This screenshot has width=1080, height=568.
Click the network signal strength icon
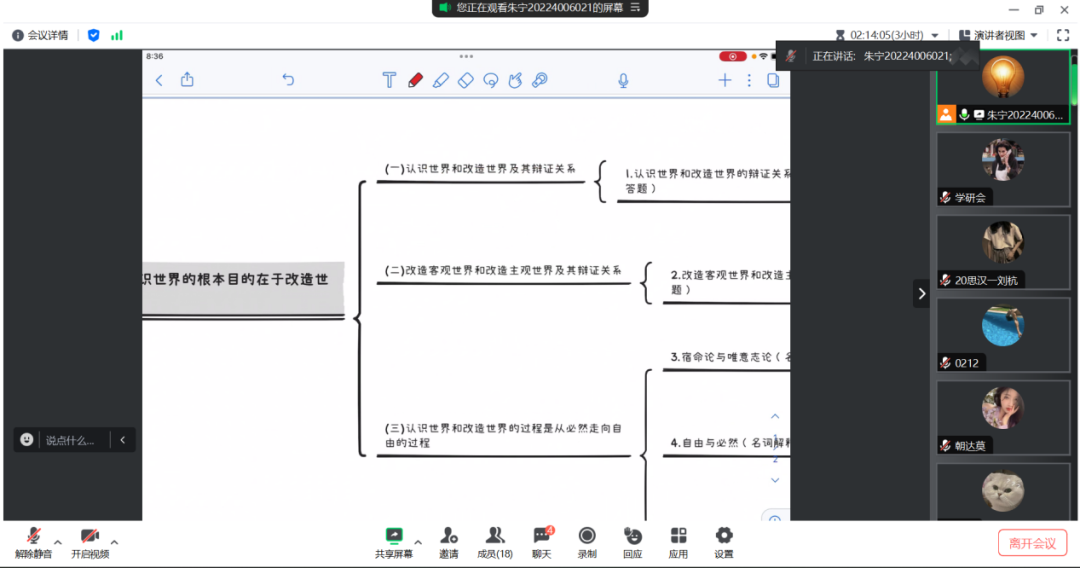(x=117, y=35)
